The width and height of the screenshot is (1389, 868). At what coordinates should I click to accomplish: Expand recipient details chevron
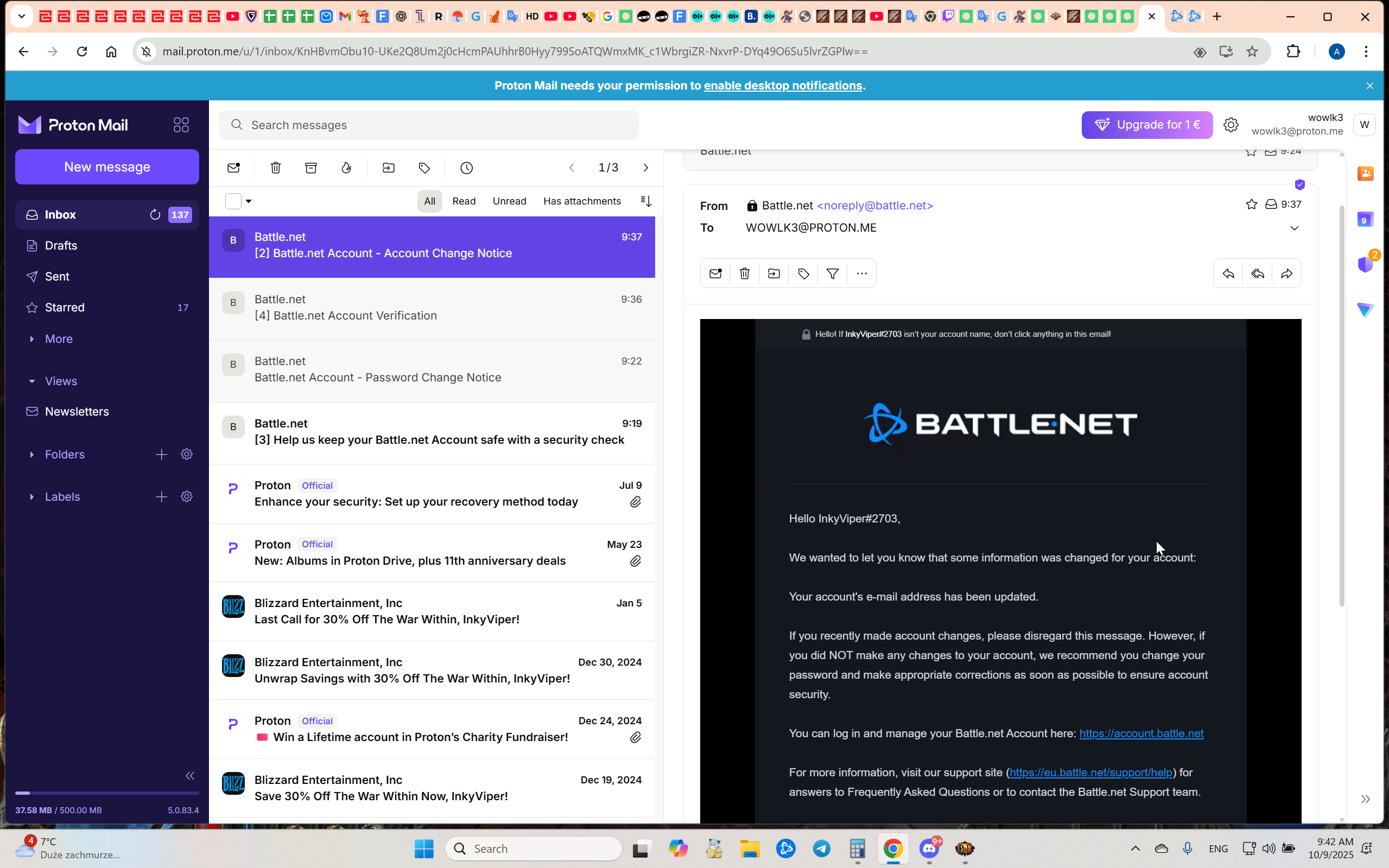[x=1294, y=228]
